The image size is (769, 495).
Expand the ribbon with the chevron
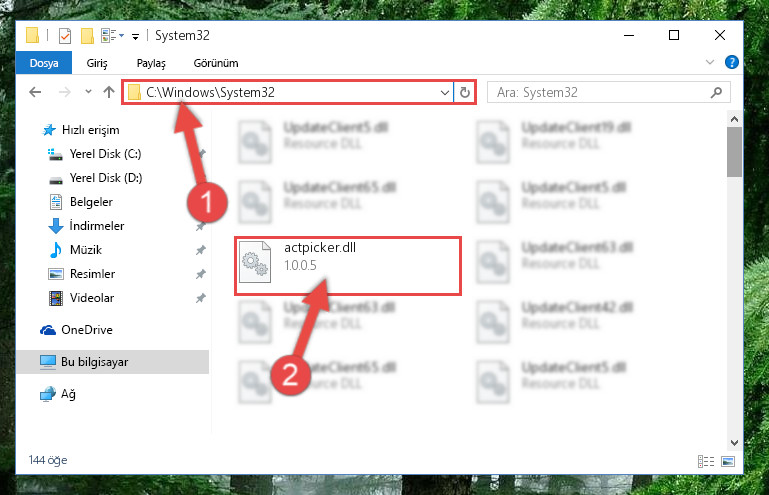pos(710,62)
